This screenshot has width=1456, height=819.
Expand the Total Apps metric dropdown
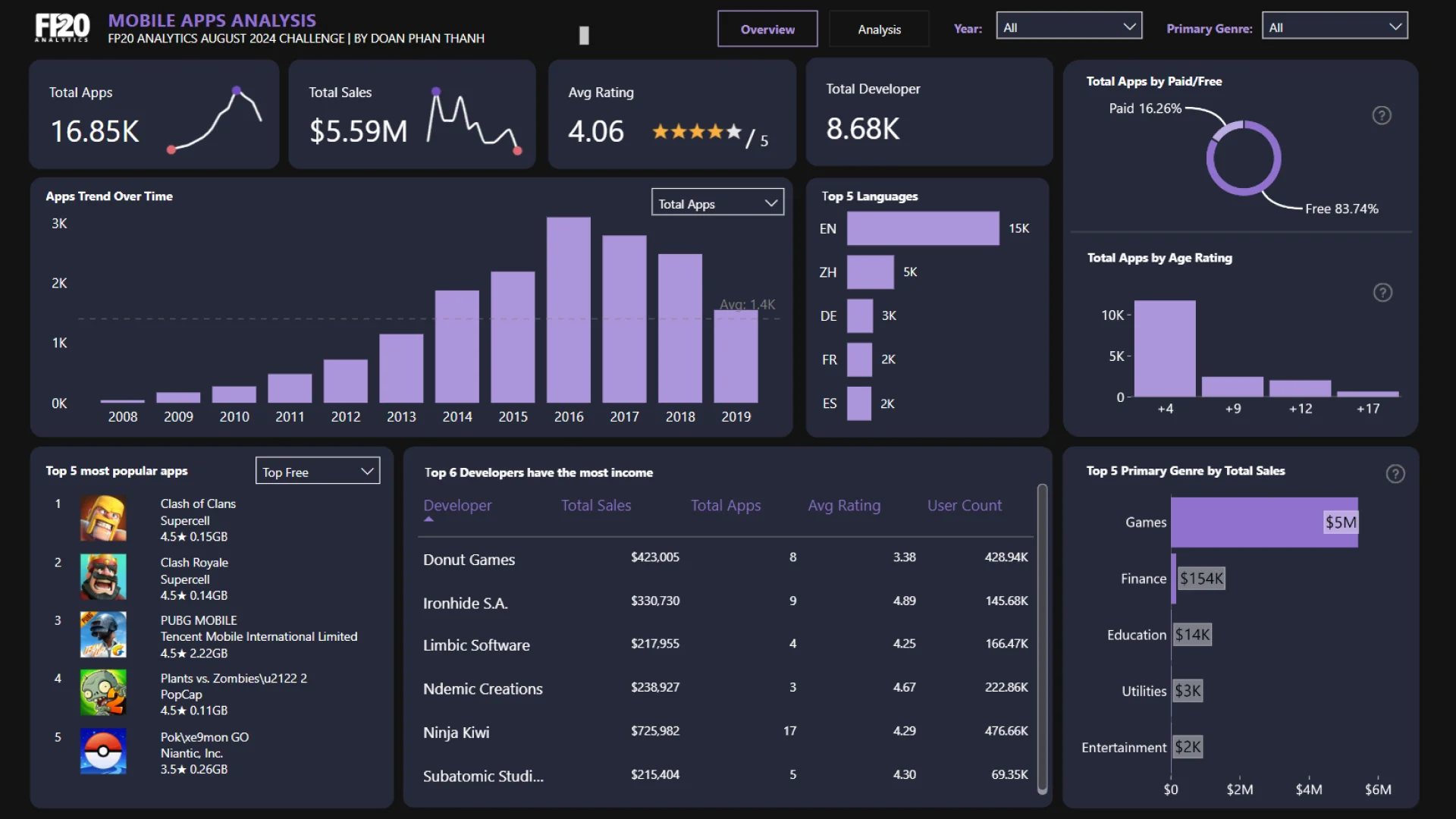coord(717,203)
